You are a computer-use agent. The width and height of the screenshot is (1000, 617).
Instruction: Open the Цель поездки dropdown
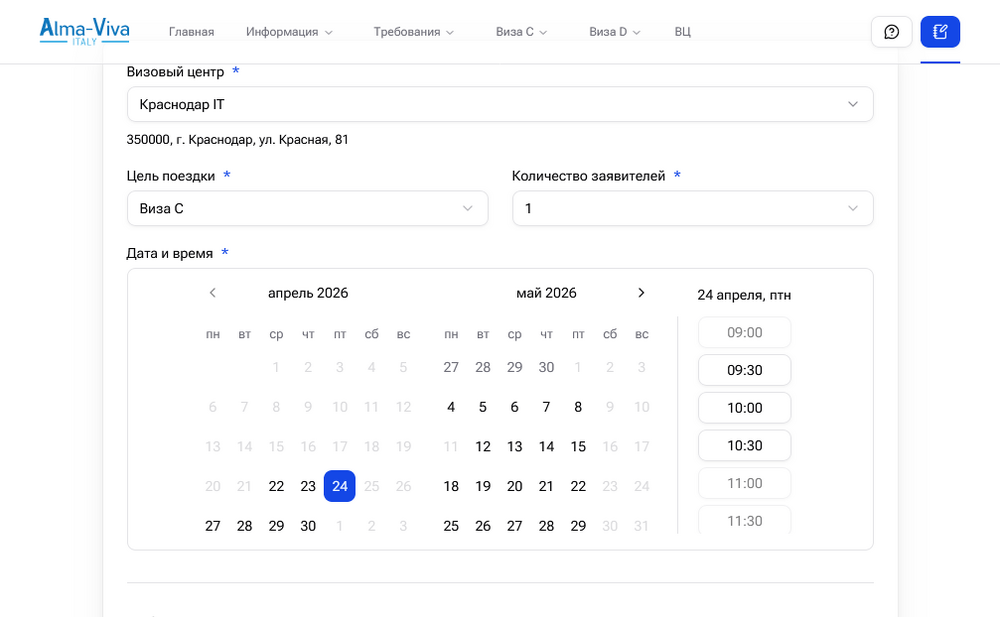click(307, 208)
